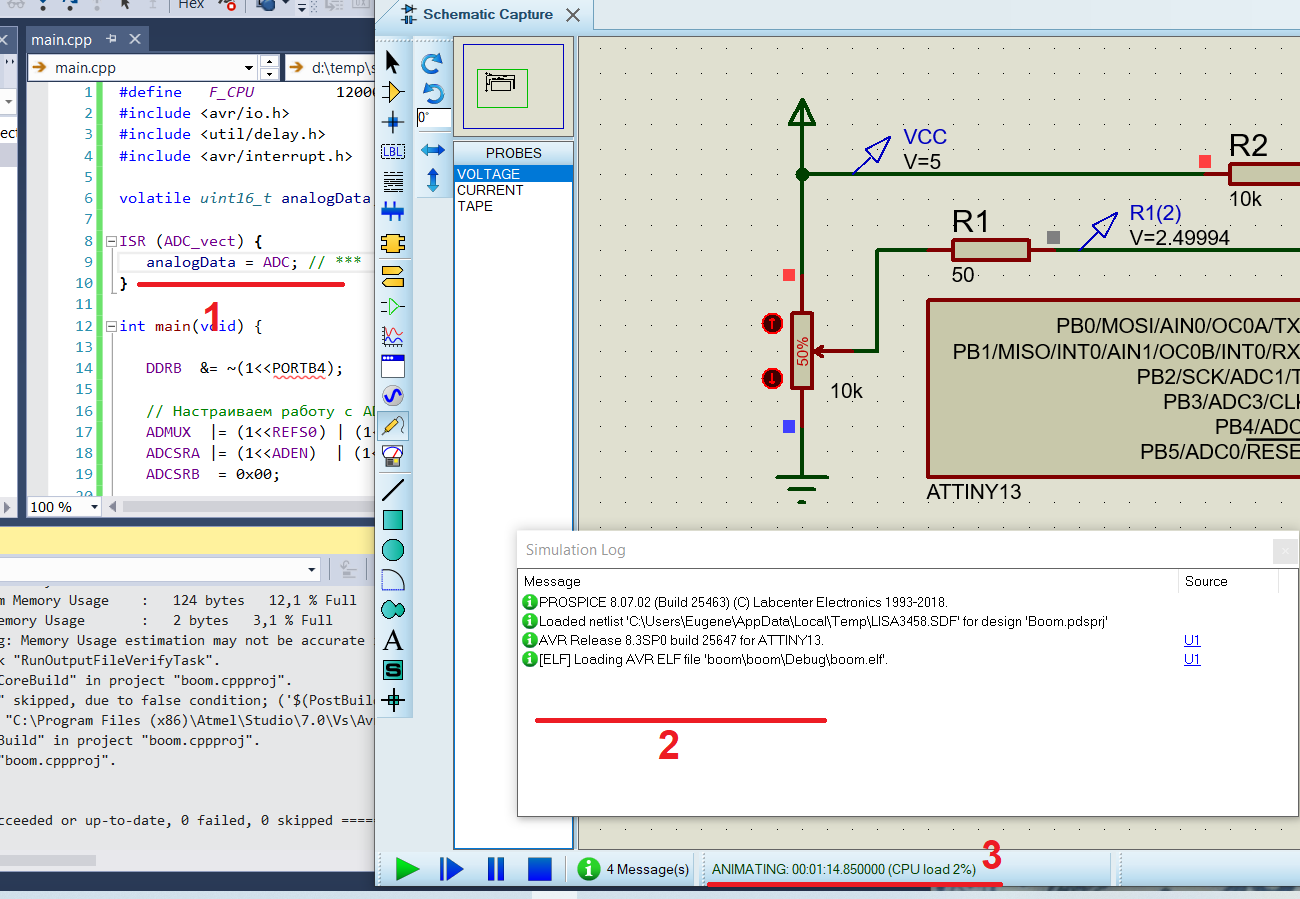Select the Selection Mode arrow tool in Proteus
Screen dimensions: 1300x899
click(x=393, y=63)
